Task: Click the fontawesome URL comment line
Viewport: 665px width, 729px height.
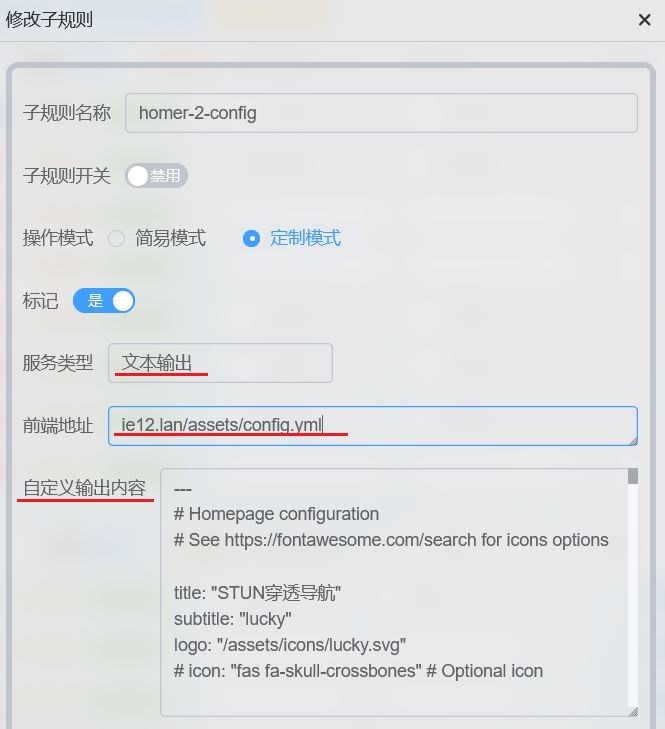Action: (391, 540)
